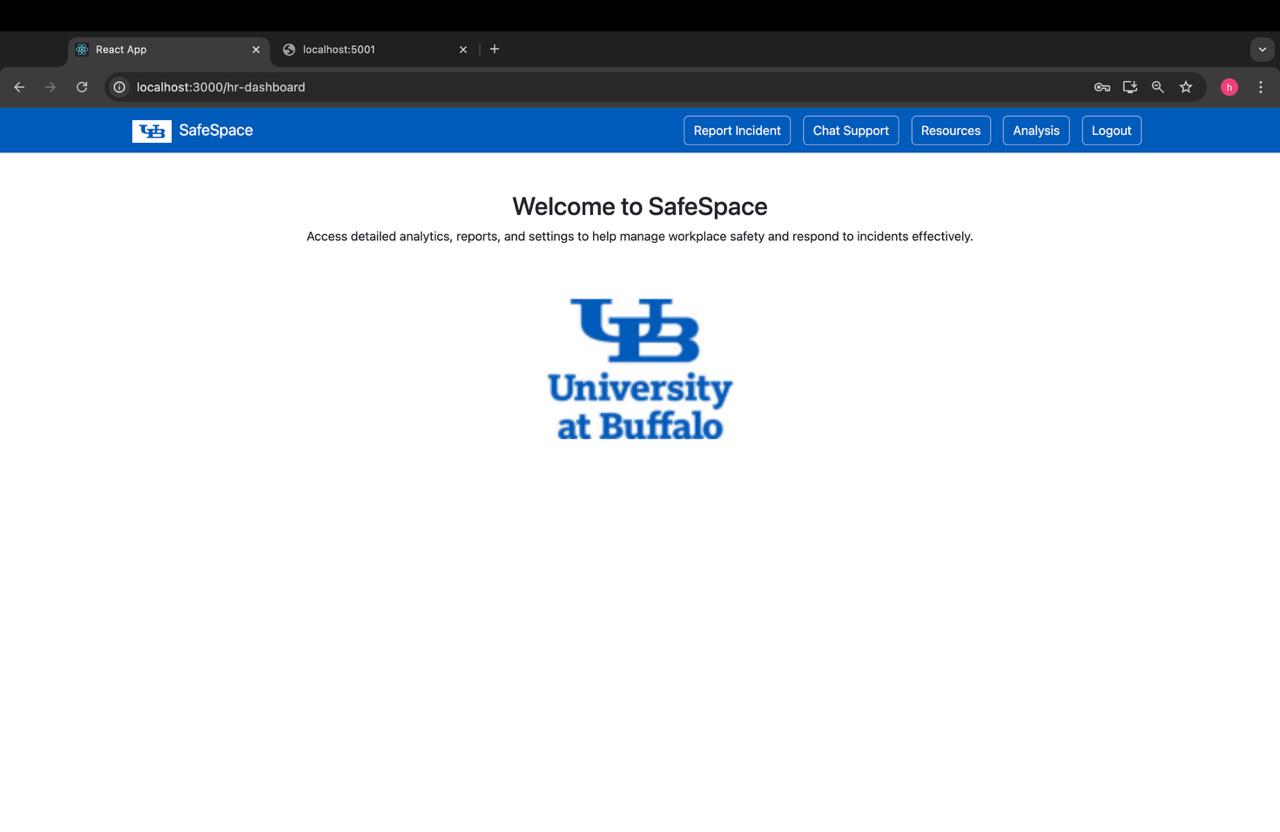
Task: Reload the page with the refresh icon
Action: 82,87
